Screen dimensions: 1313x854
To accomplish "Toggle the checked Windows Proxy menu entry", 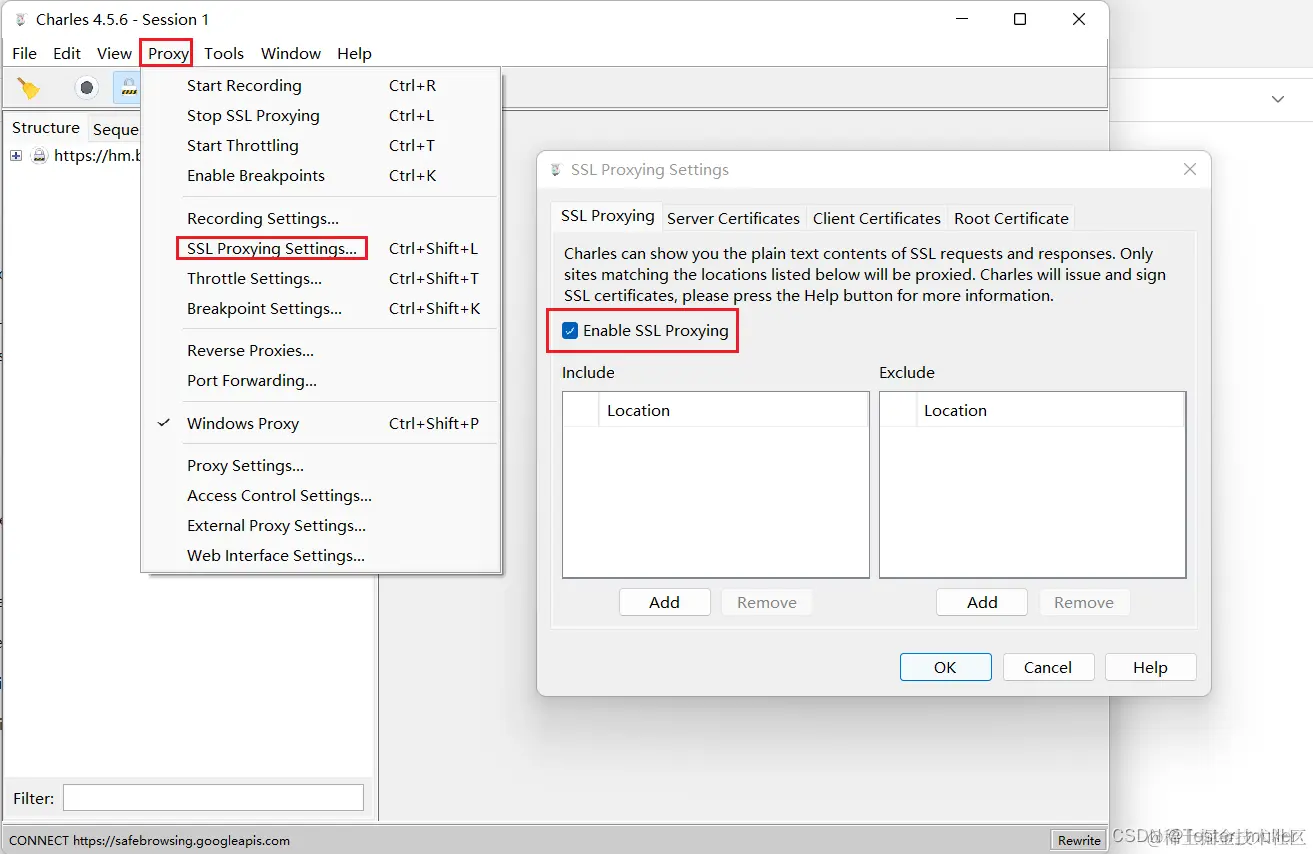I will click(x=320, y=423).
